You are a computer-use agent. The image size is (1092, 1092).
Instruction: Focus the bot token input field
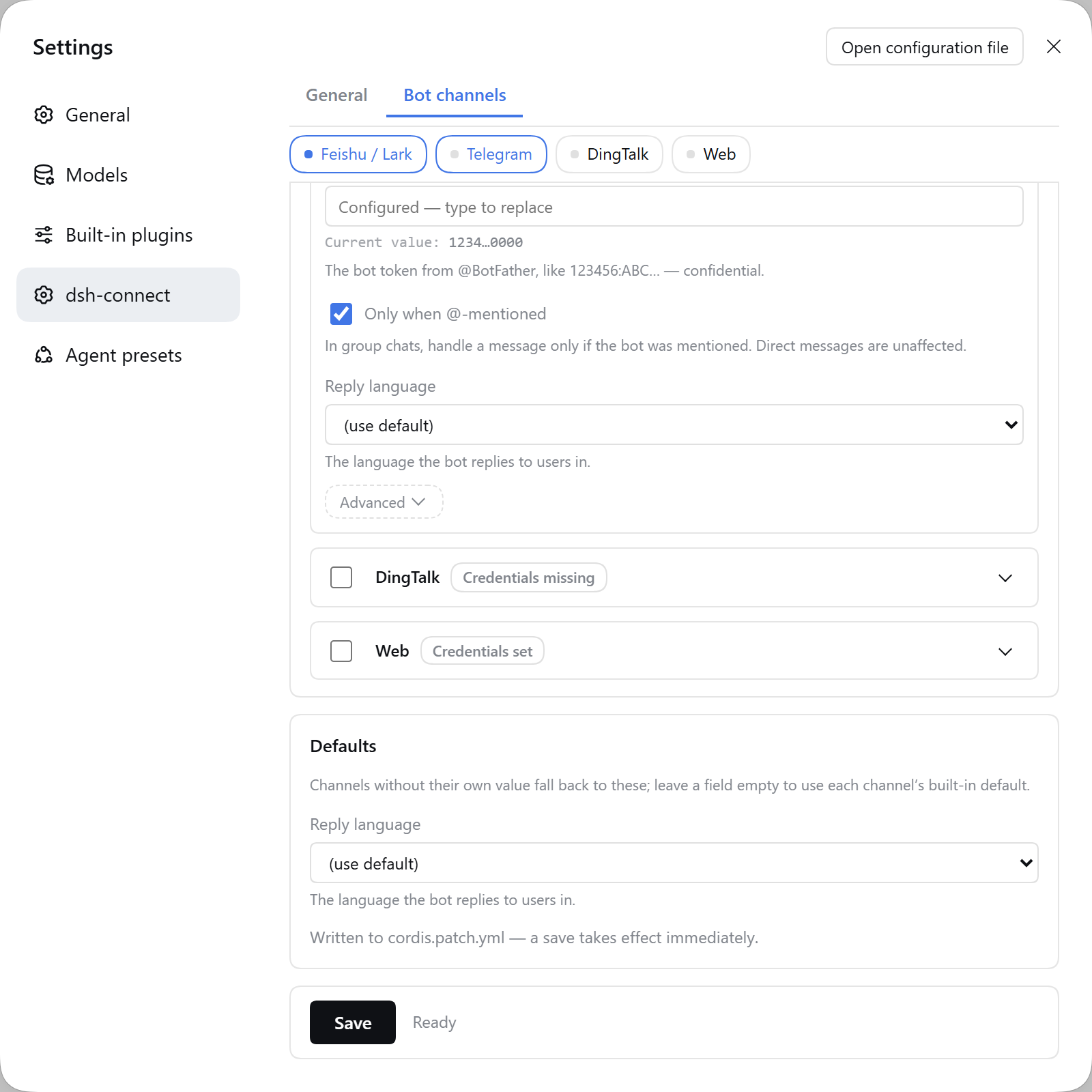(674, 206)
